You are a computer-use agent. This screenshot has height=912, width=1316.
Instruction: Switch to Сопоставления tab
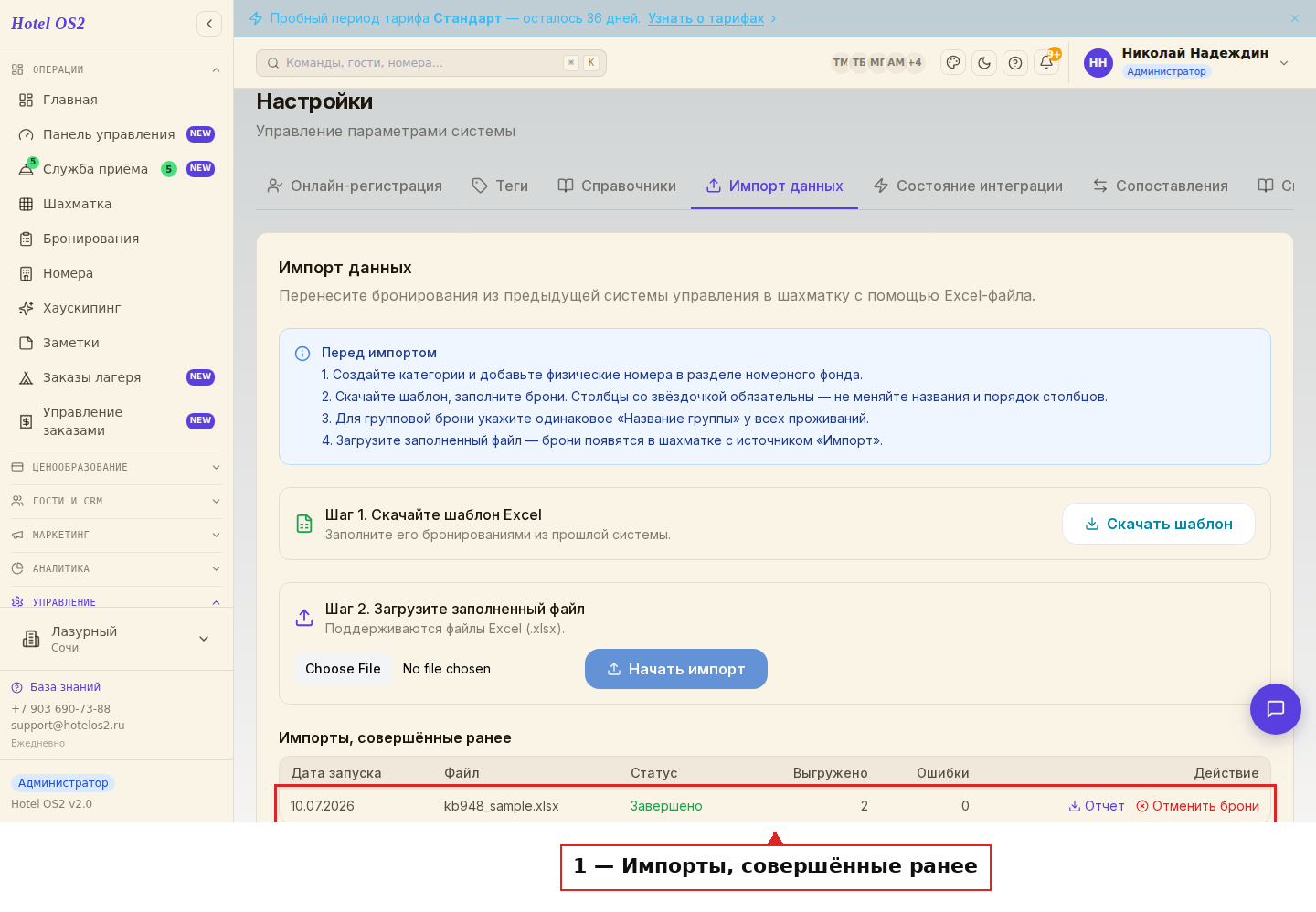(1161, 186)
